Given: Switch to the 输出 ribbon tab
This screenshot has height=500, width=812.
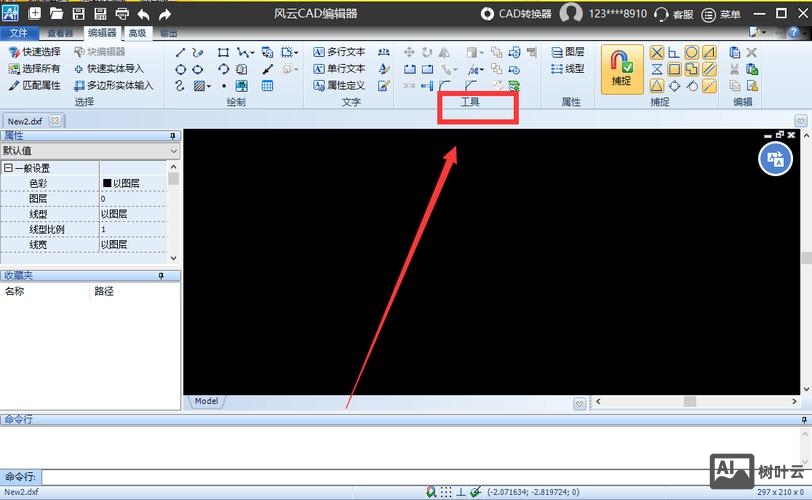Looking at the screenshot, I should 168,33.
